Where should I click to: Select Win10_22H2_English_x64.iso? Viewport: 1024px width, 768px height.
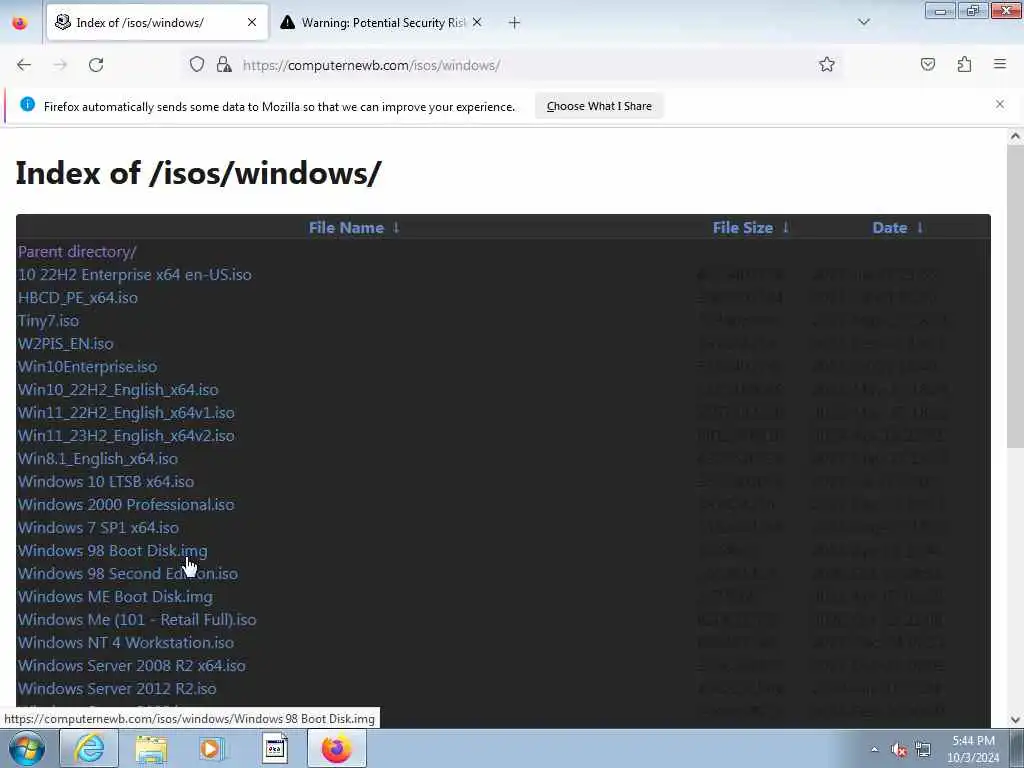pos(118,389)
